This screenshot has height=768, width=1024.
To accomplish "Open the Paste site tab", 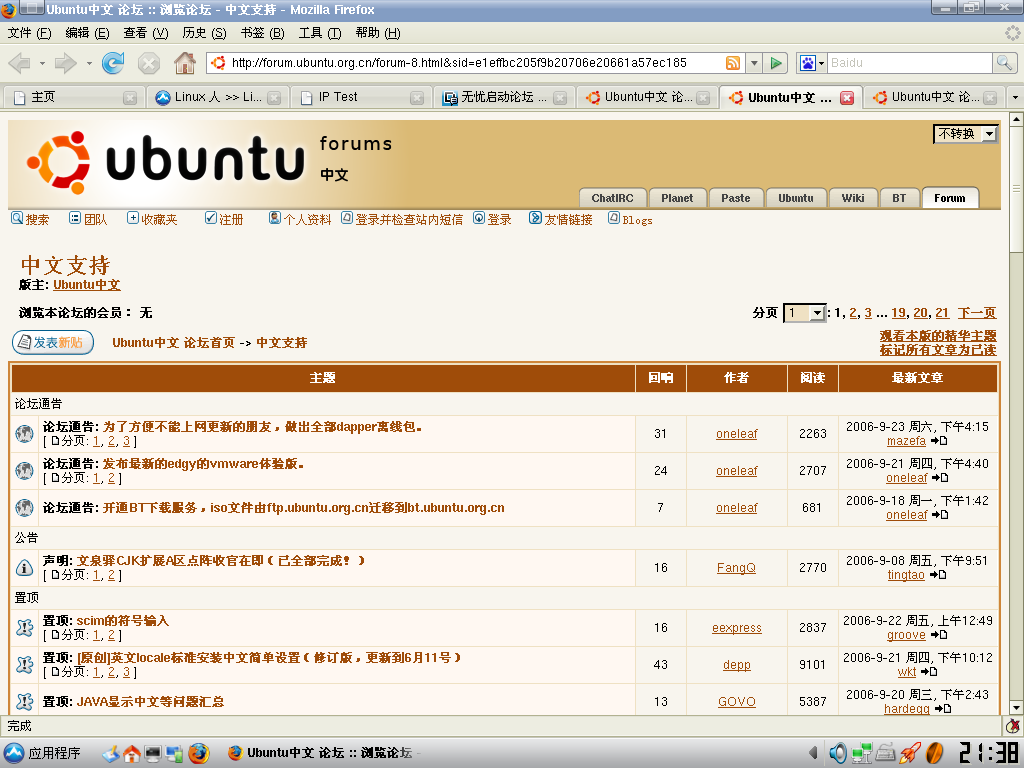I will click(736, 198).
